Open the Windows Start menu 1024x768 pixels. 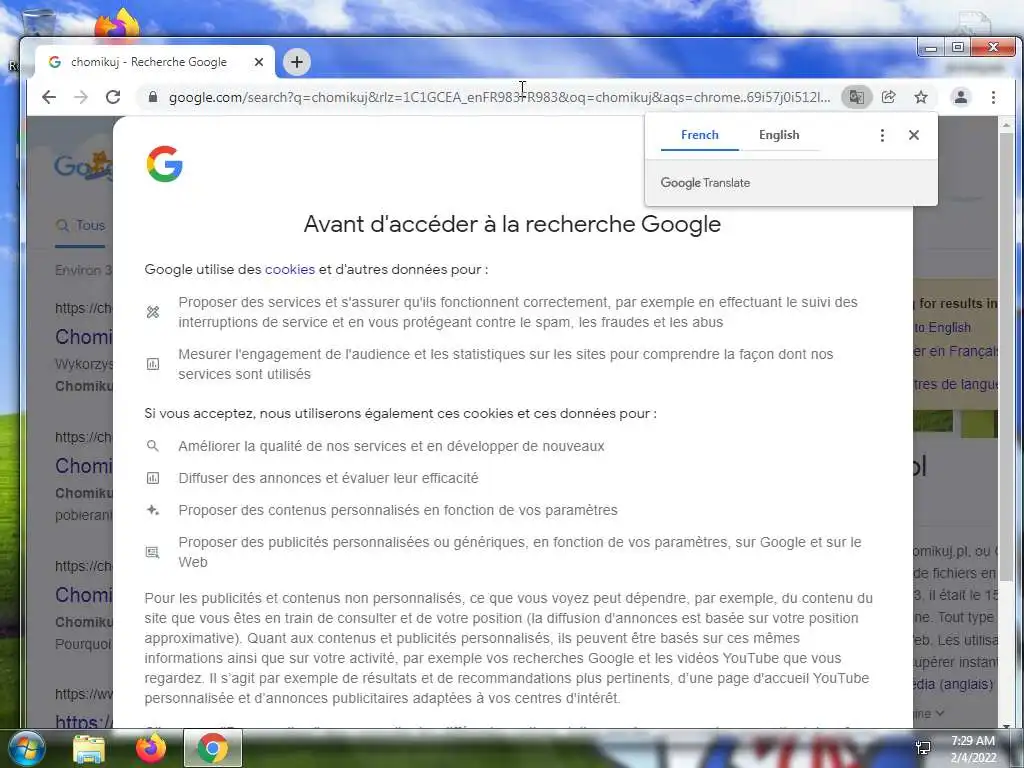tap(26, 748)
